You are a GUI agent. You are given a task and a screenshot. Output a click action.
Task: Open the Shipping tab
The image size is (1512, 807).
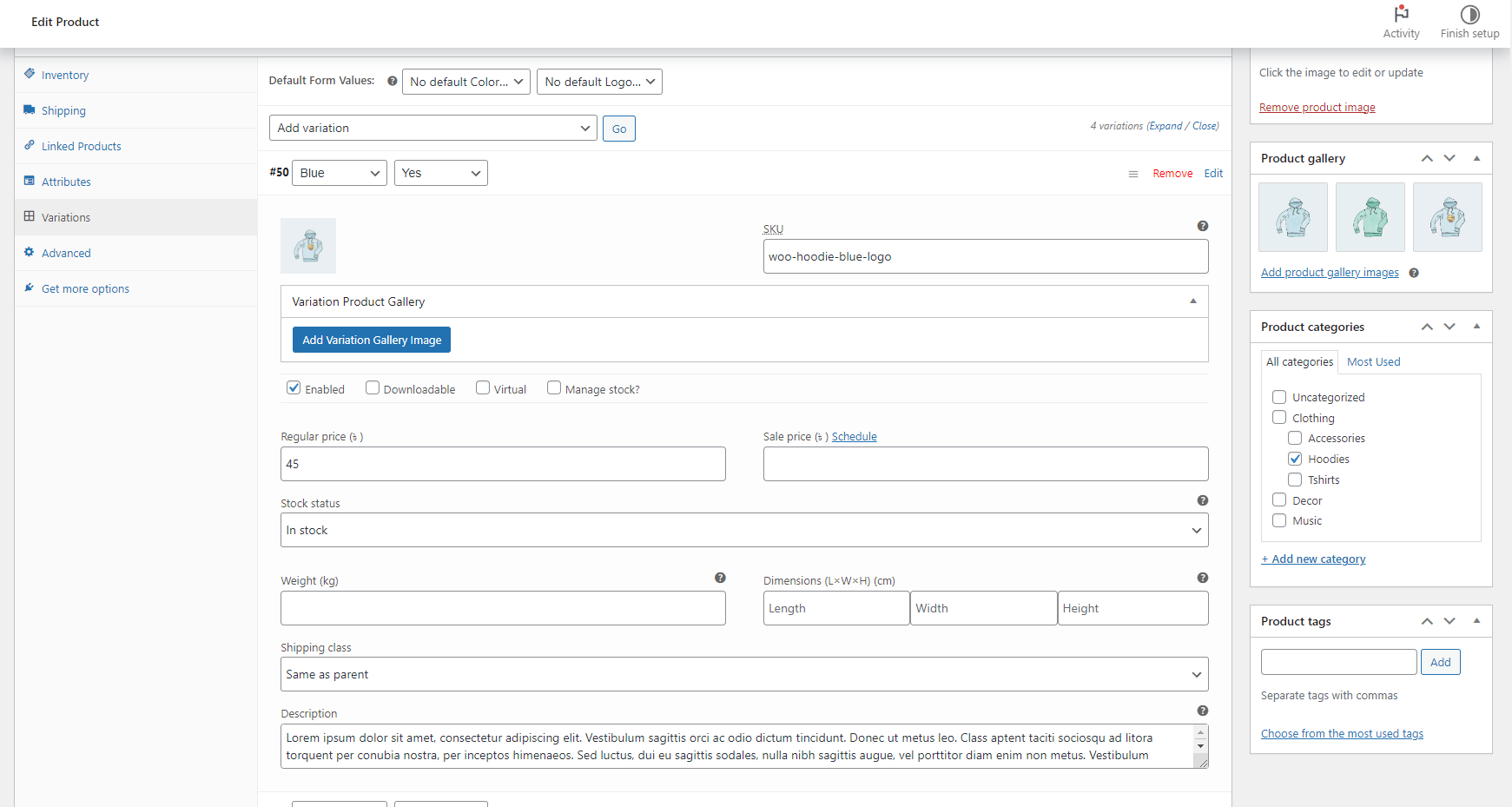pos(63,110)
